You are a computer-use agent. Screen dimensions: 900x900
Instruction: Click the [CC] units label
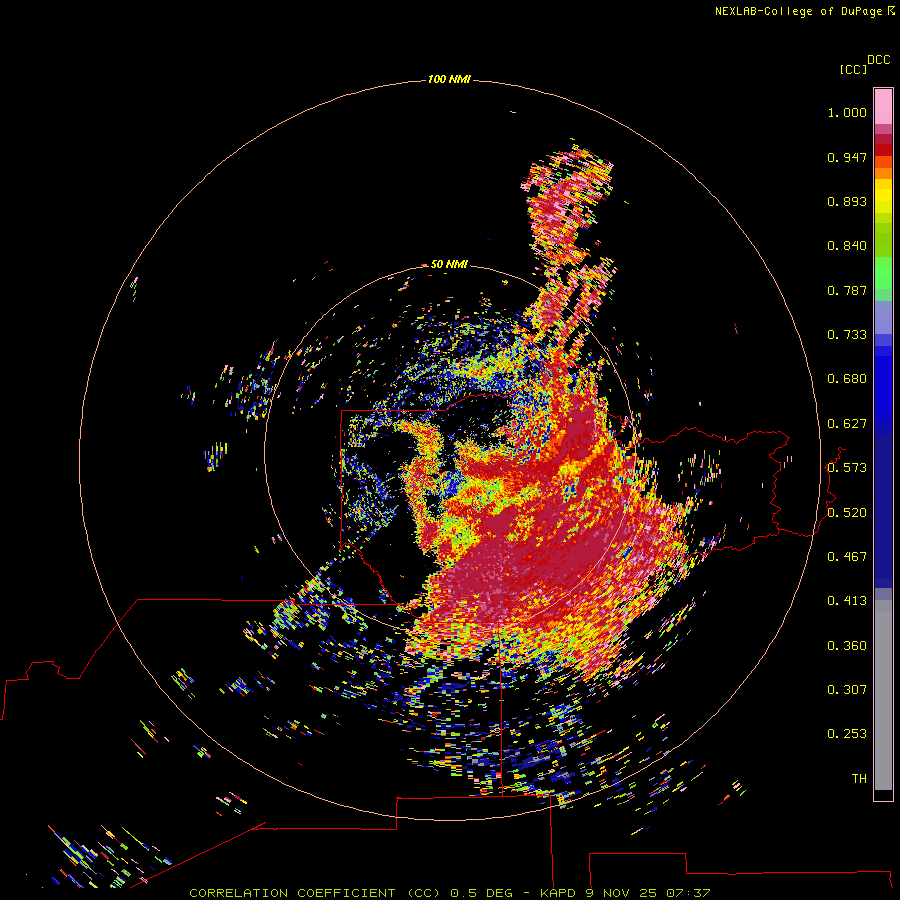854,69
